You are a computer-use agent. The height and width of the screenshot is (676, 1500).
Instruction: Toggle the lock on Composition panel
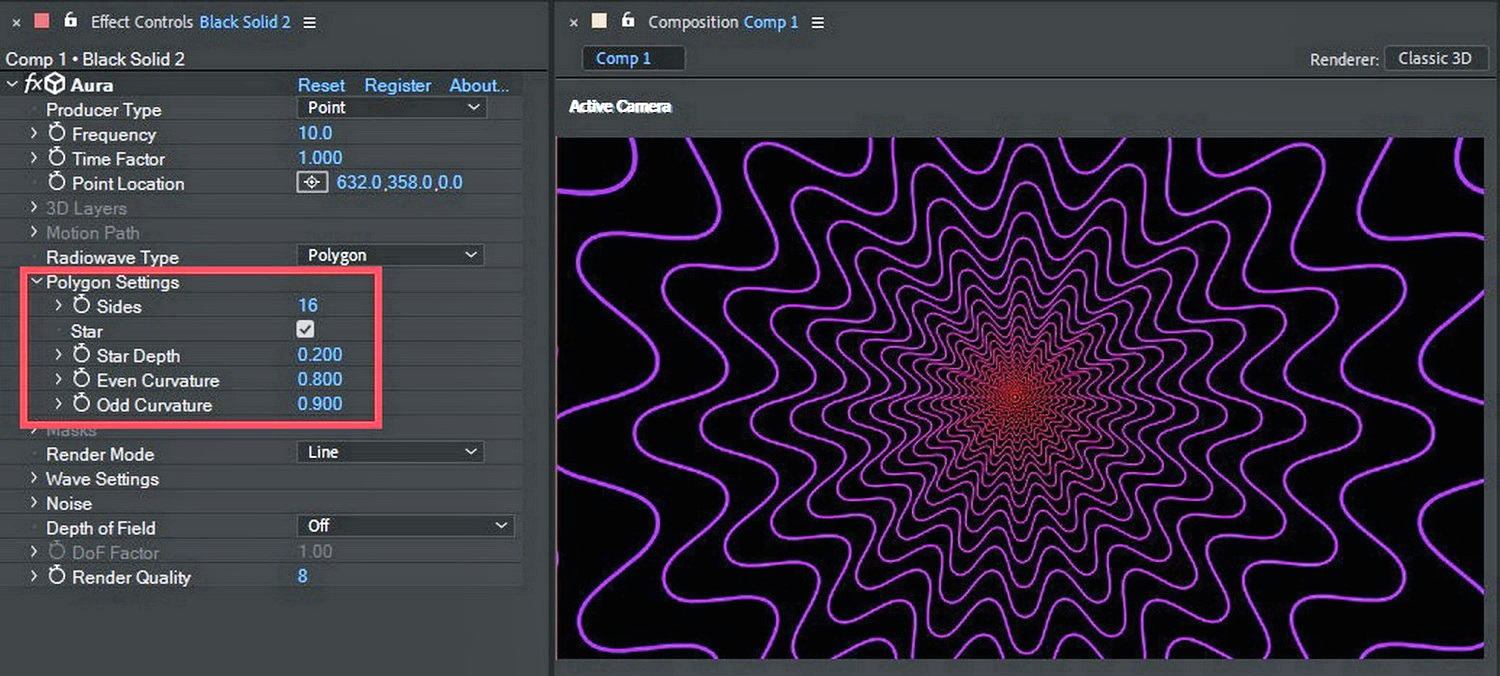(x=627, y=20)
